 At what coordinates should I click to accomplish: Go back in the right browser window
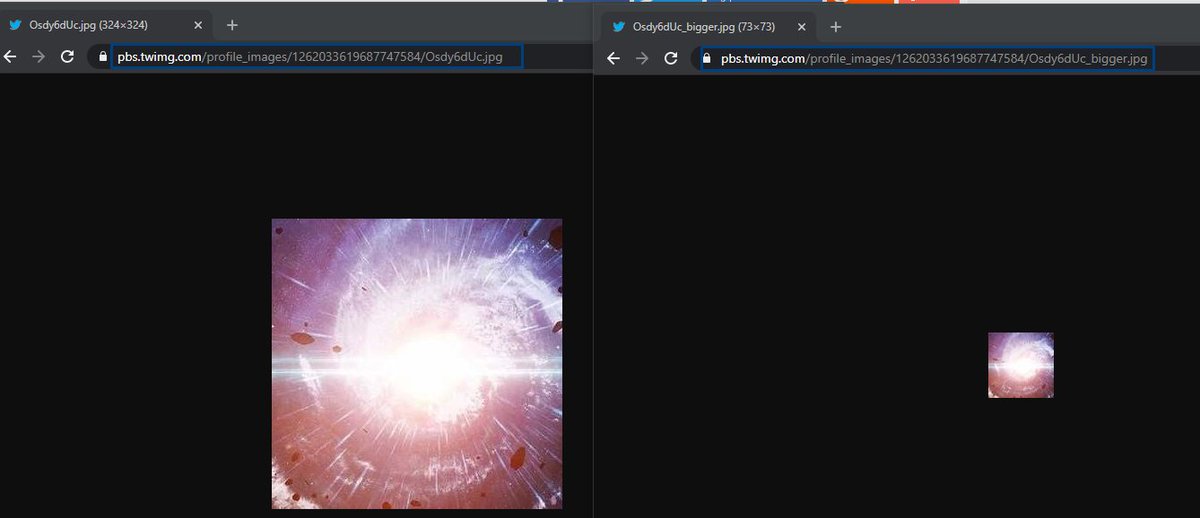(x=615, y=58)
